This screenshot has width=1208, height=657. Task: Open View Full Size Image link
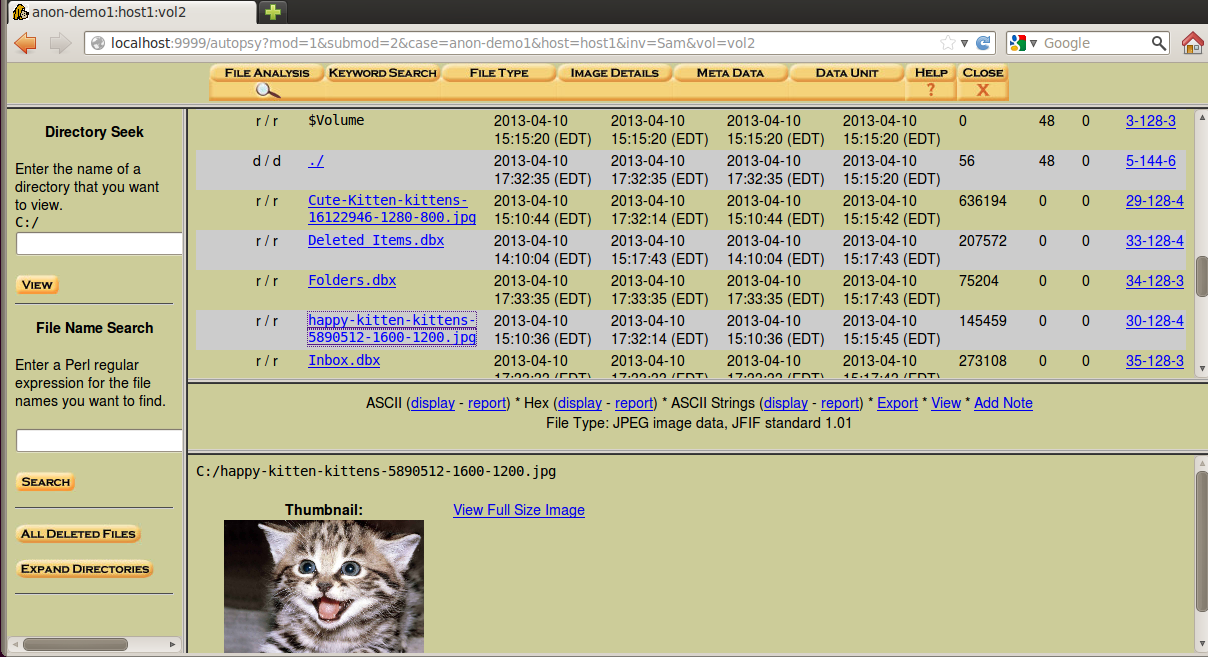pyautogui.click(x=519, y=510)
